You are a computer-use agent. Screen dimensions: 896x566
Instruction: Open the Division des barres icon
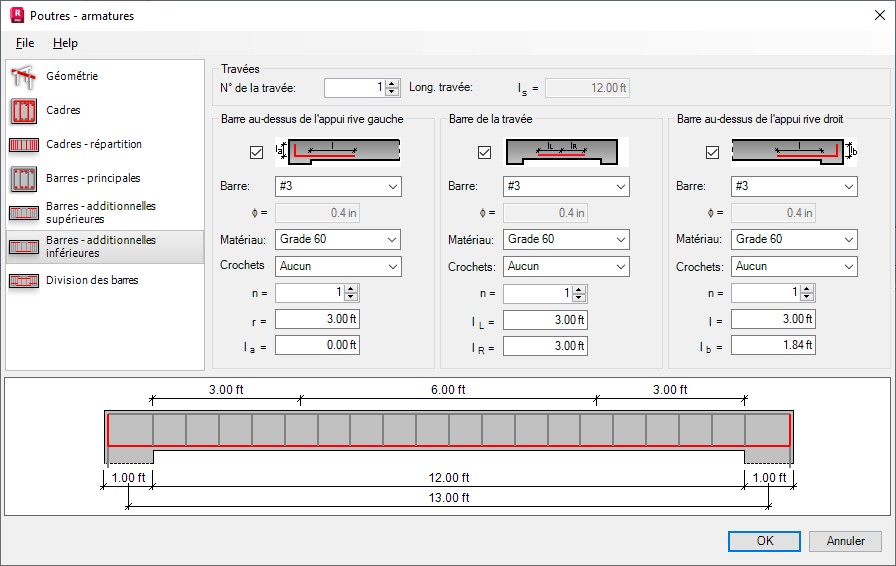(23, 281)
